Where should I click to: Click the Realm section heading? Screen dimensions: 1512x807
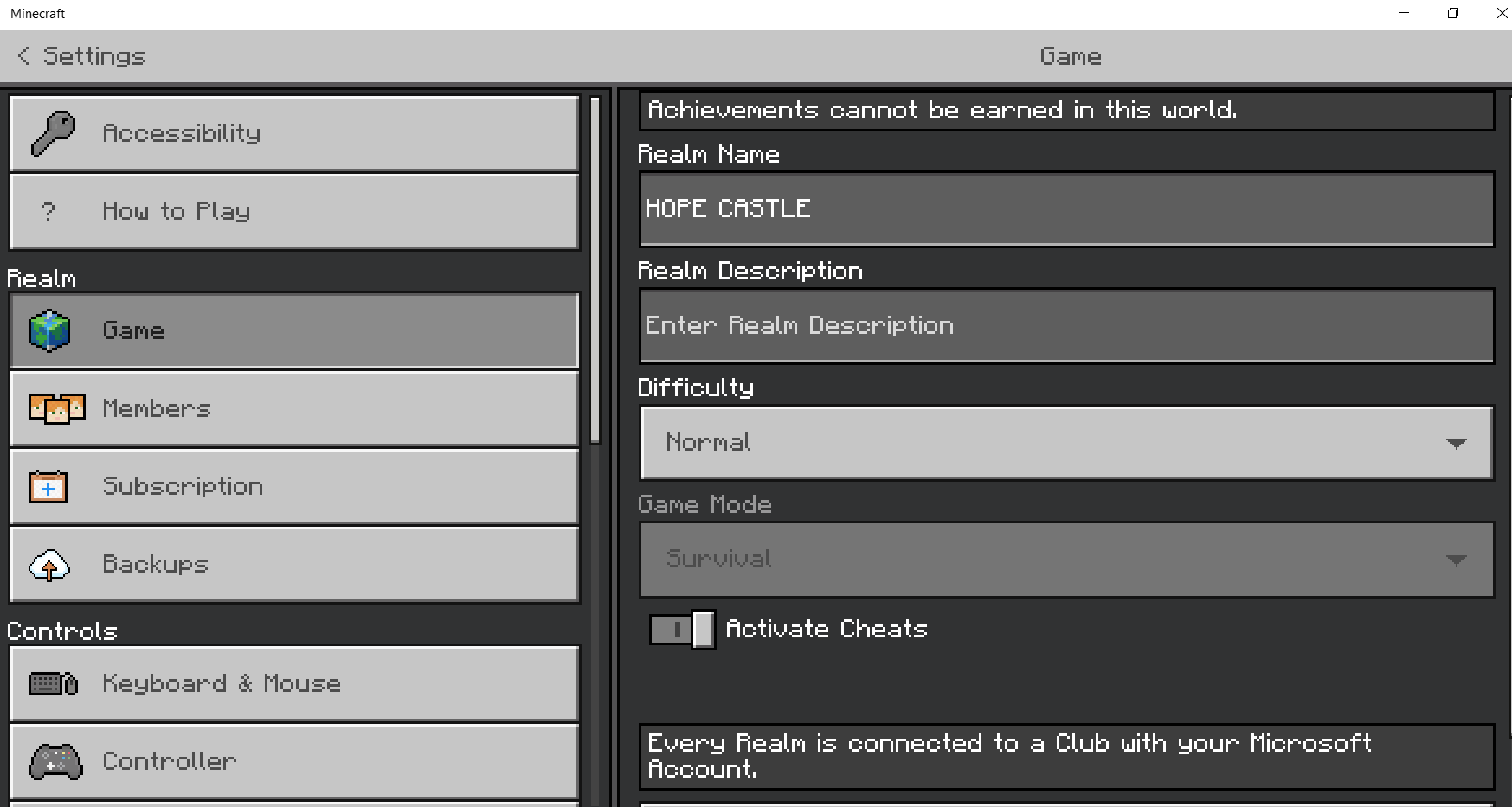[42, 279]
